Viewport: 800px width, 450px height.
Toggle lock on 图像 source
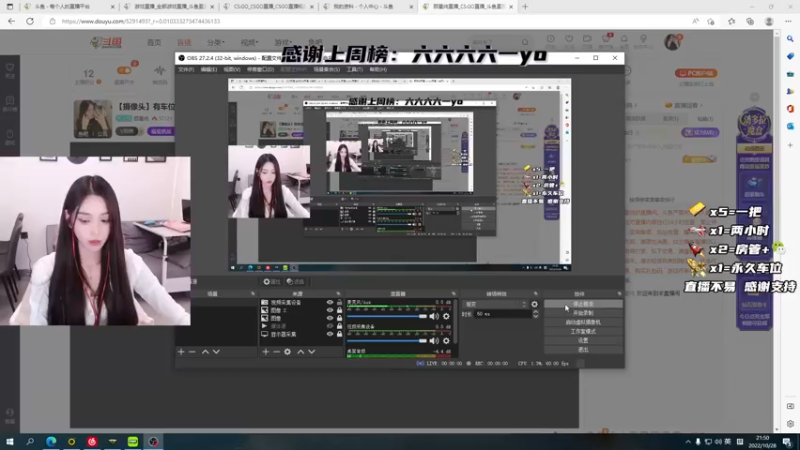339,318
